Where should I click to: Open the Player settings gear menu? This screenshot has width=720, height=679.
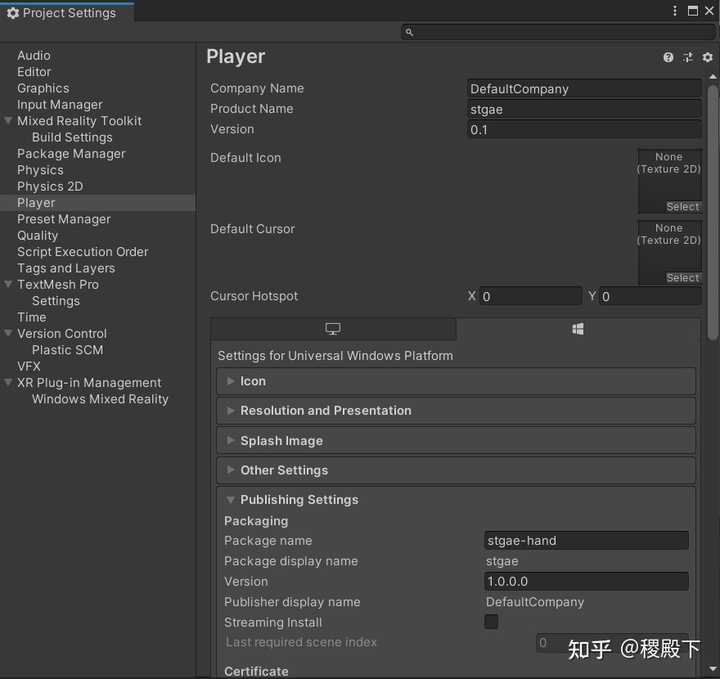point(707,57)
